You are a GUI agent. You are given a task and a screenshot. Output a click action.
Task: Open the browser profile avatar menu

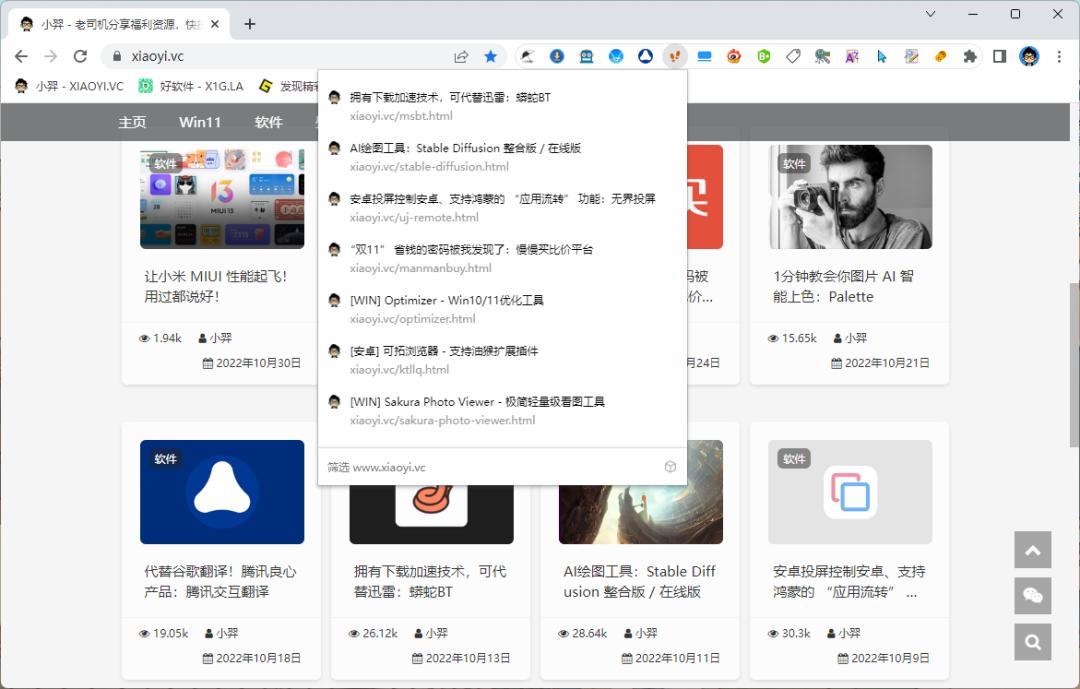pyautogui.click(x=1029, y=56)
